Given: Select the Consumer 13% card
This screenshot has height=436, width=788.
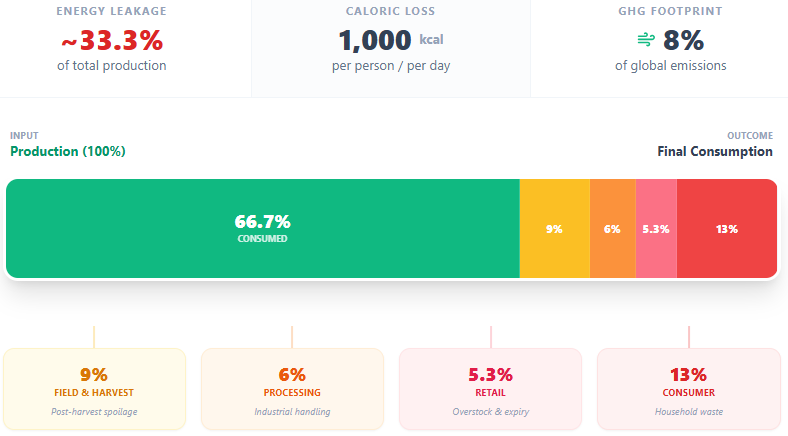Looking at the screenshot, I should 688,389.
